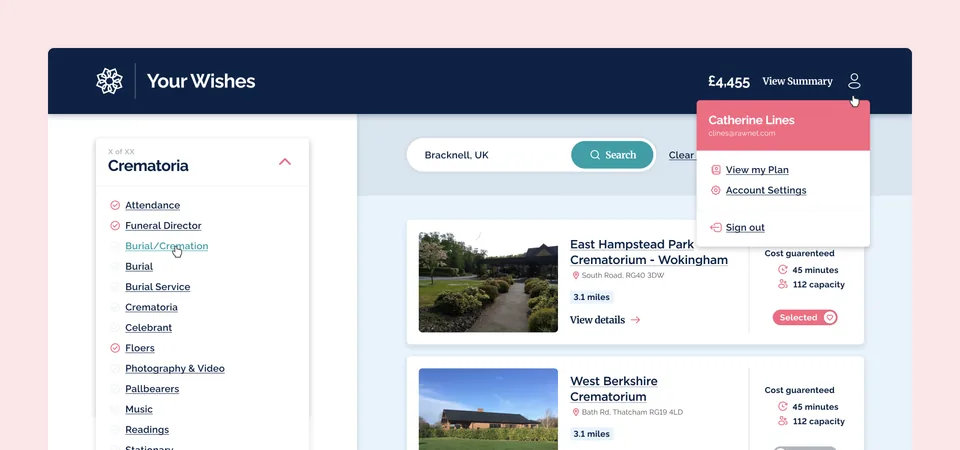Collapse the Crematoria panel chevron
This screenshot has width=960, height=450.
(285, 162)
